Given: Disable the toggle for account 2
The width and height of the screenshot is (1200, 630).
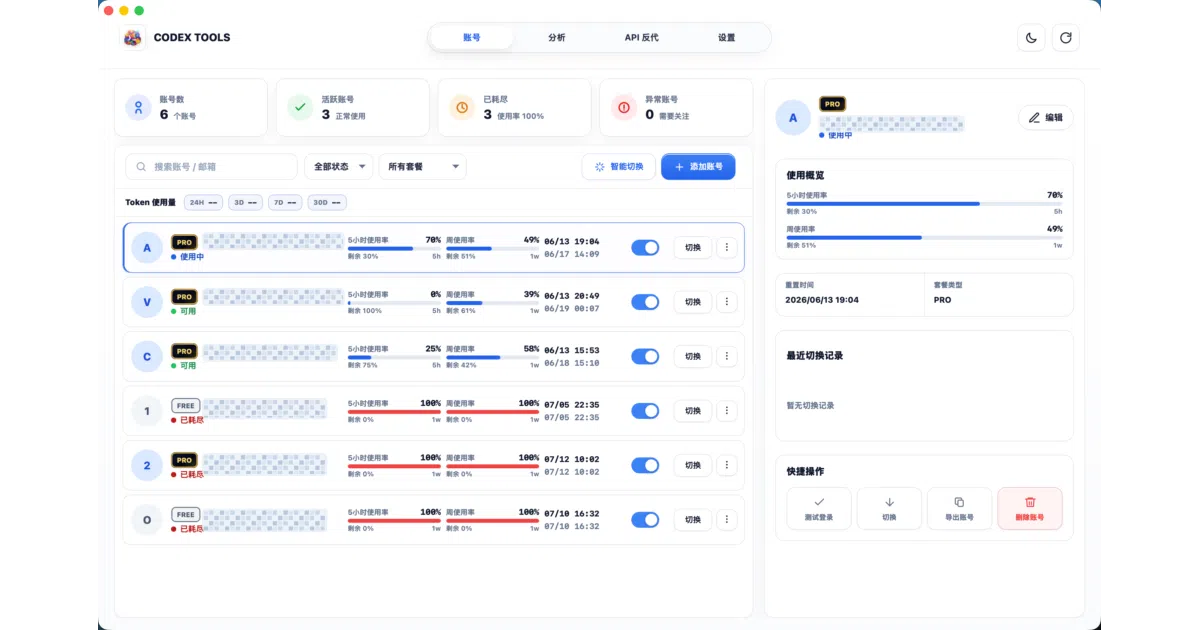Looking at the screenshot, I should [x=645, y=465].
